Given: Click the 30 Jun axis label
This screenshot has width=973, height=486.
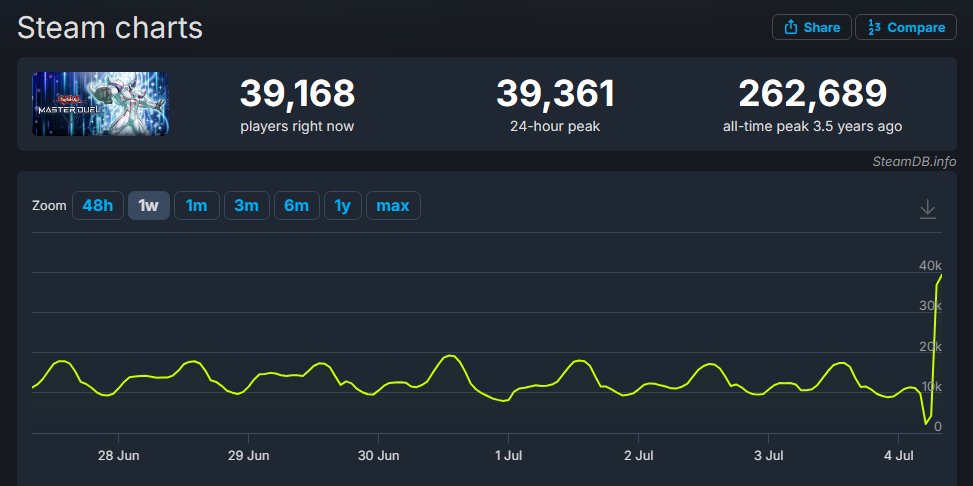Looking at the screenshot, I should [x=378, y=456].
